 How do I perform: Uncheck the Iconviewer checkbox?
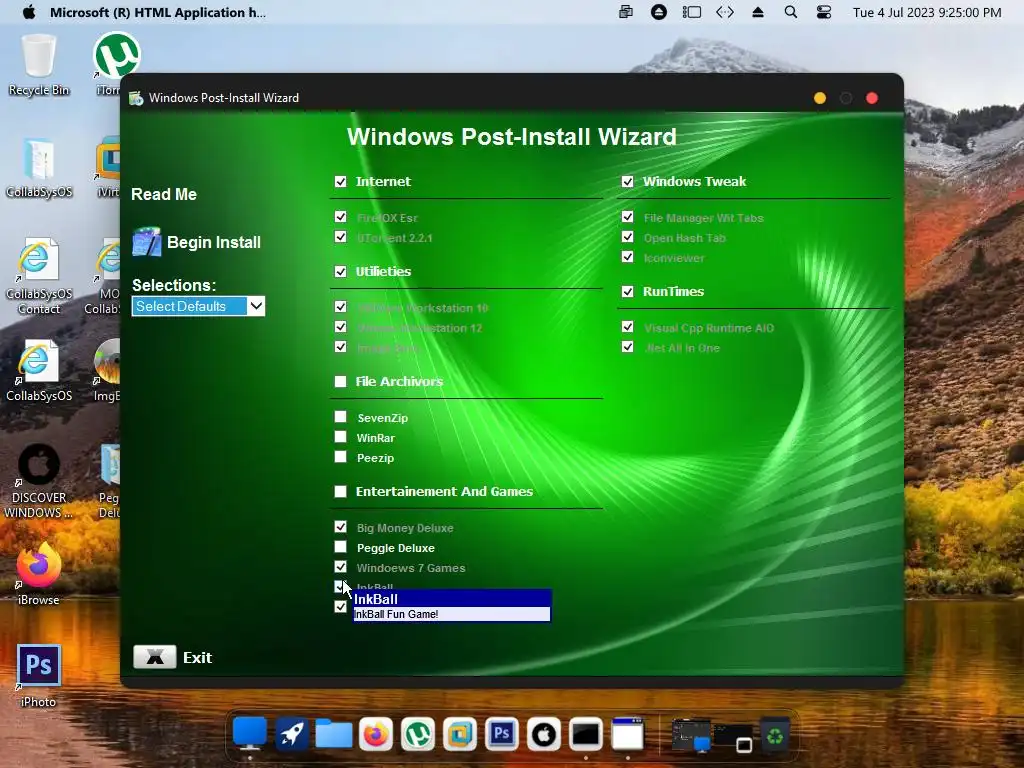coord(628,257)
